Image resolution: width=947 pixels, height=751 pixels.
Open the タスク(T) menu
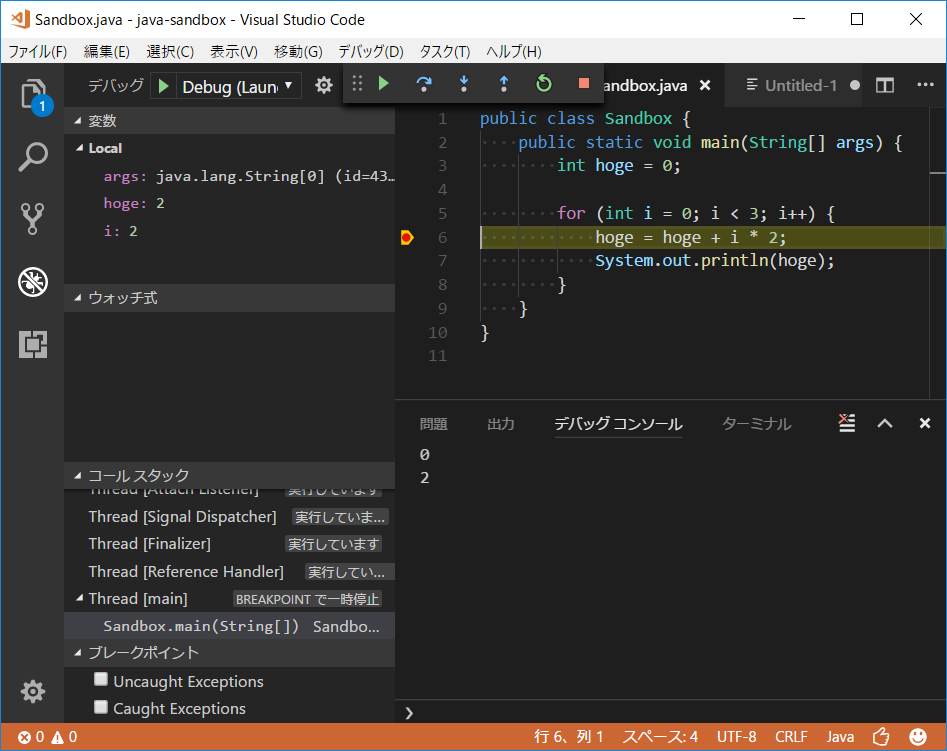click(x=445, y=51)
